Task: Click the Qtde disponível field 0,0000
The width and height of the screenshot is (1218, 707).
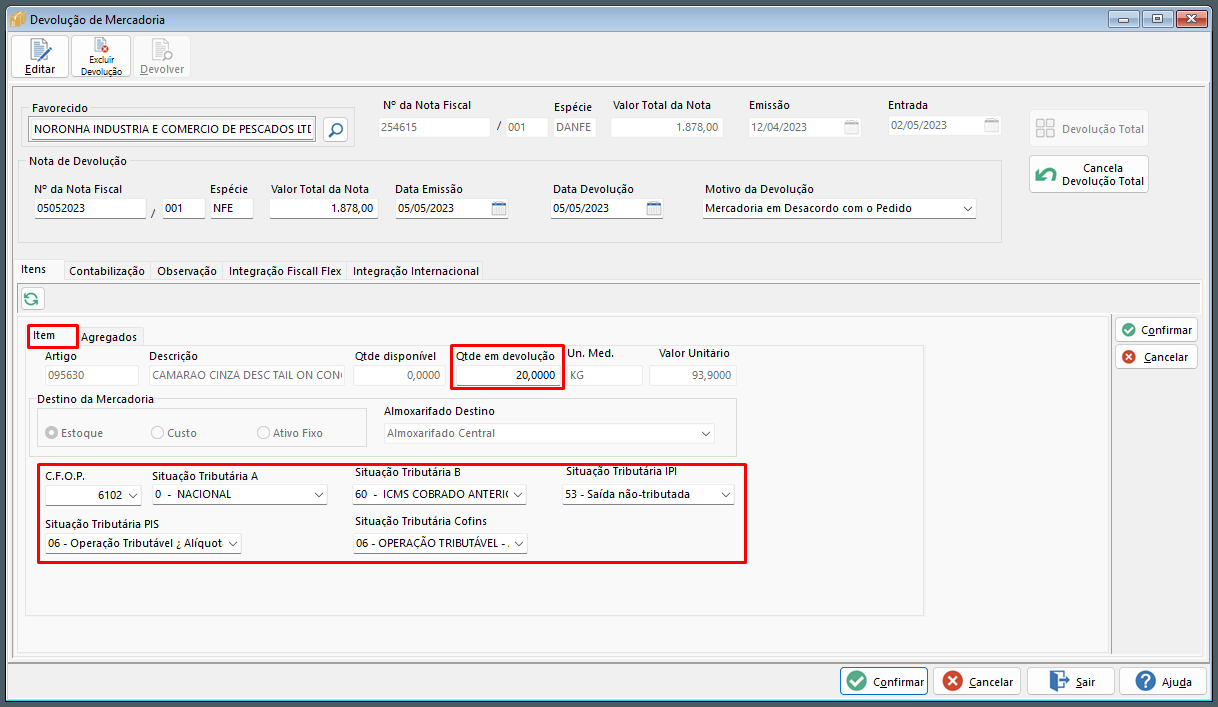Action: pos(399,375)
